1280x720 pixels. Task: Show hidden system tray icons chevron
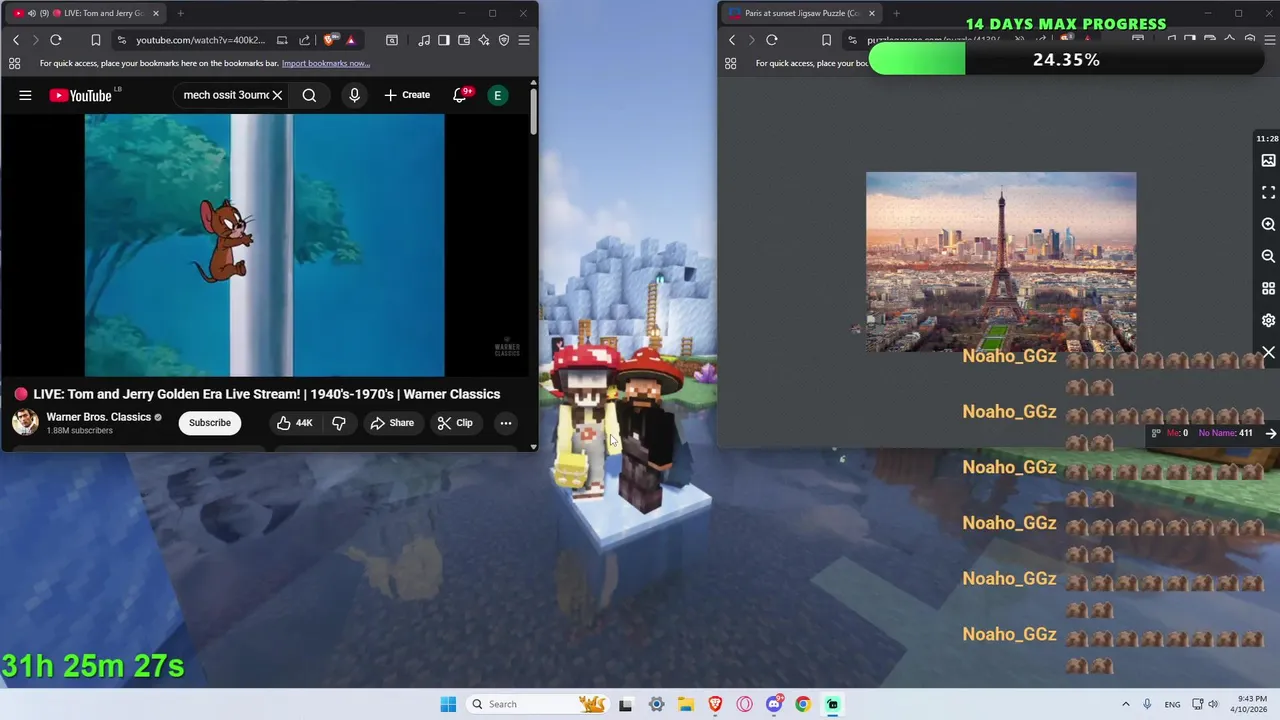pyautogui.click(x=1125, y=704)
